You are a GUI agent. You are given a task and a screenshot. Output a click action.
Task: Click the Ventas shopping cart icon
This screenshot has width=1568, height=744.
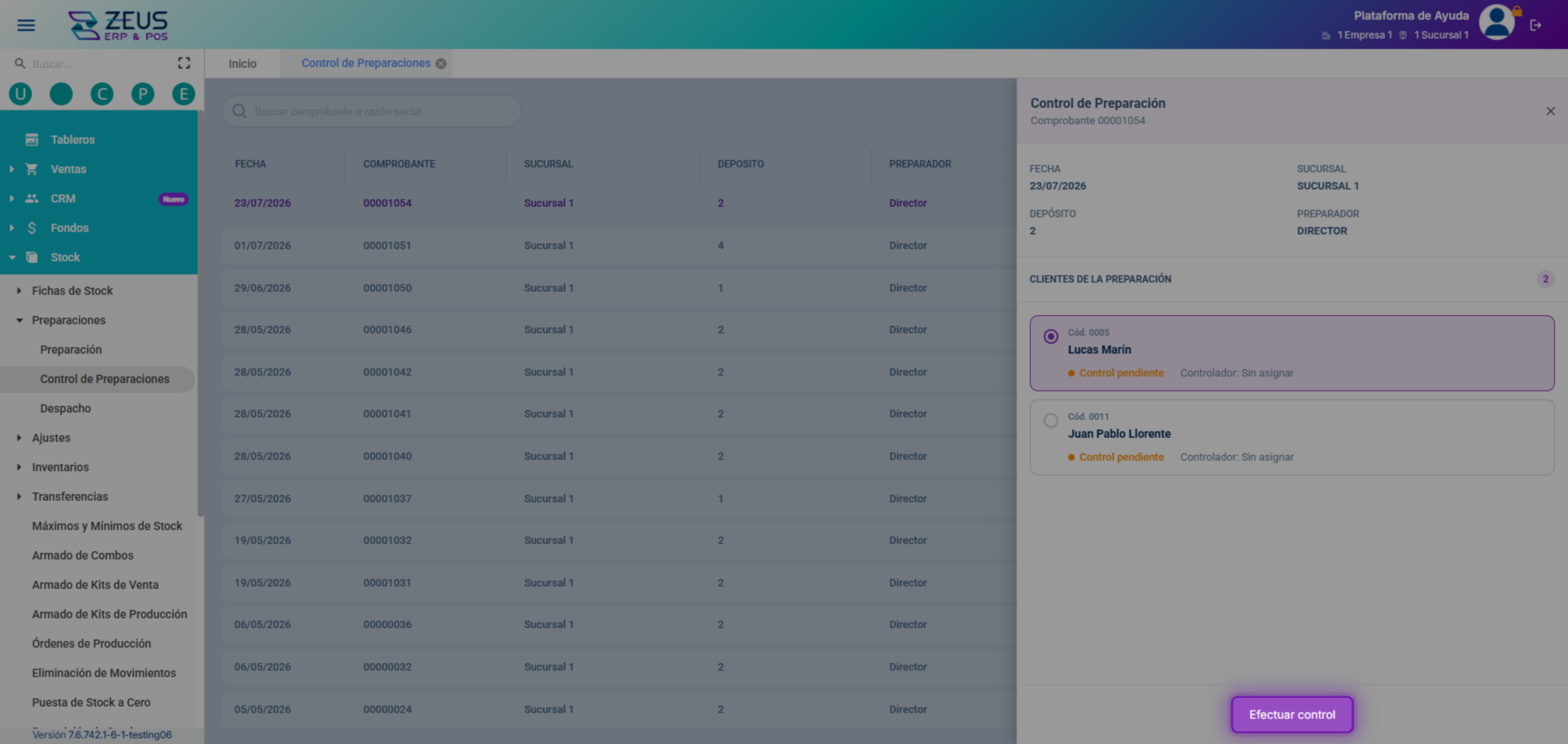pyautogui.click(x=32, y=169)
